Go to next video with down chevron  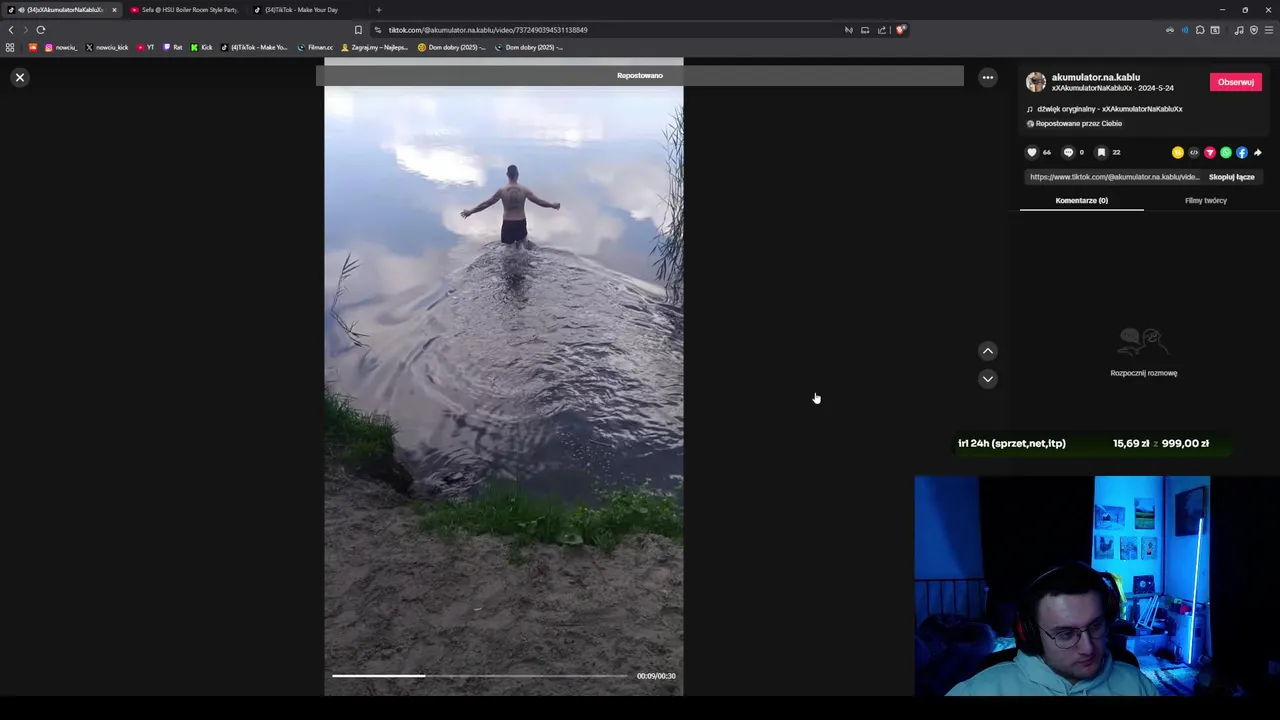point(988,378)
